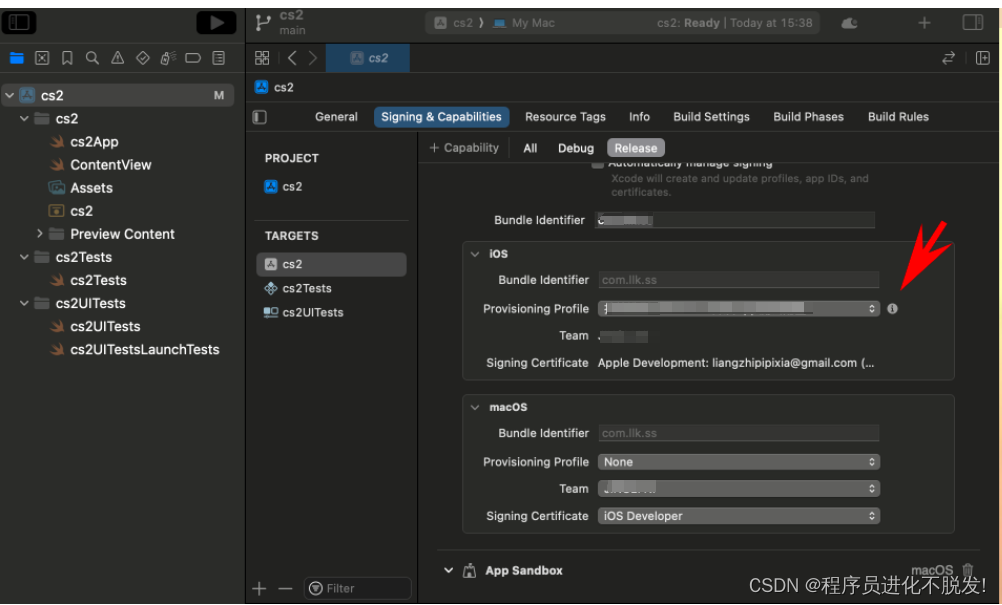Add an editor on the right
The image size is (1002, 605).
point(983,58)
